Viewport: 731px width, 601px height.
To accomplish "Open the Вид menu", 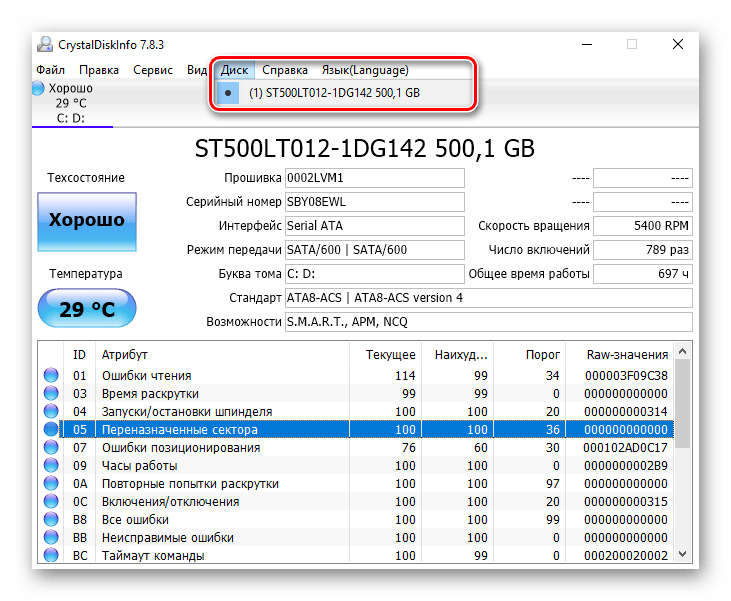I will (197, 70).
